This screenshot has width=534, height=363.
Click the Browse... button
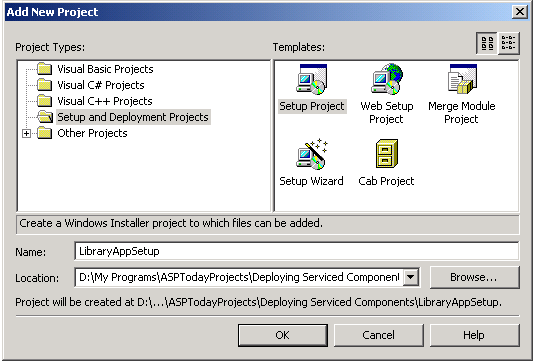click(475, 277)
